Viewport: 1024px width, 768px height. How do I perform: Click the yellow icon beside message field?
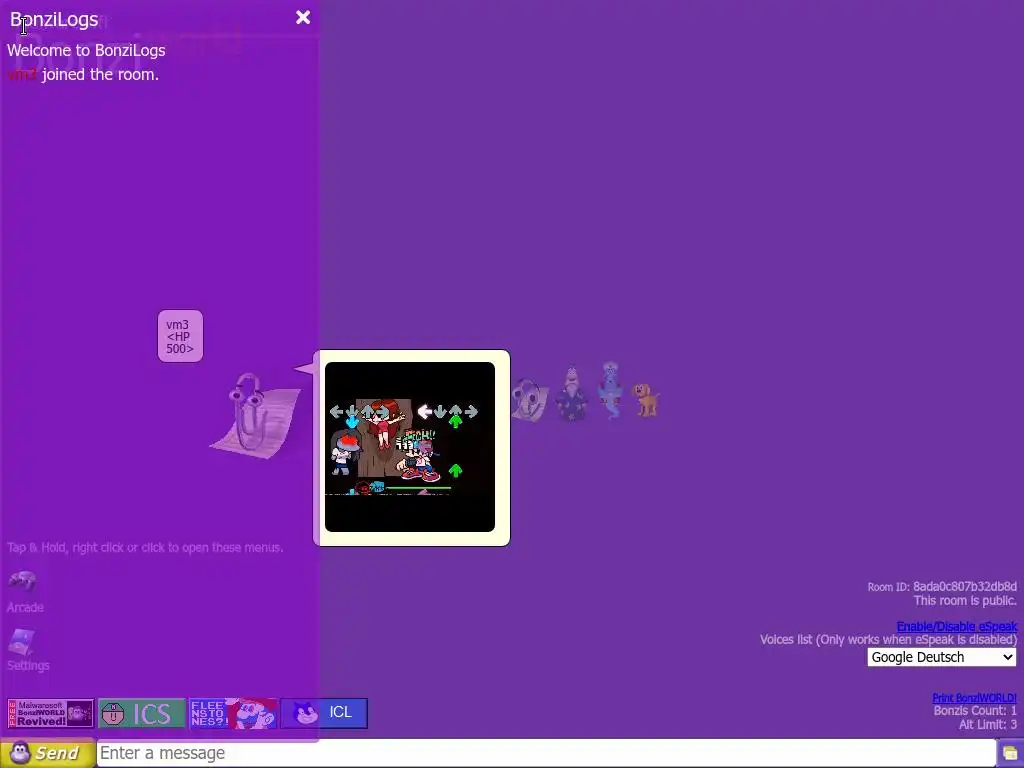1010,754
